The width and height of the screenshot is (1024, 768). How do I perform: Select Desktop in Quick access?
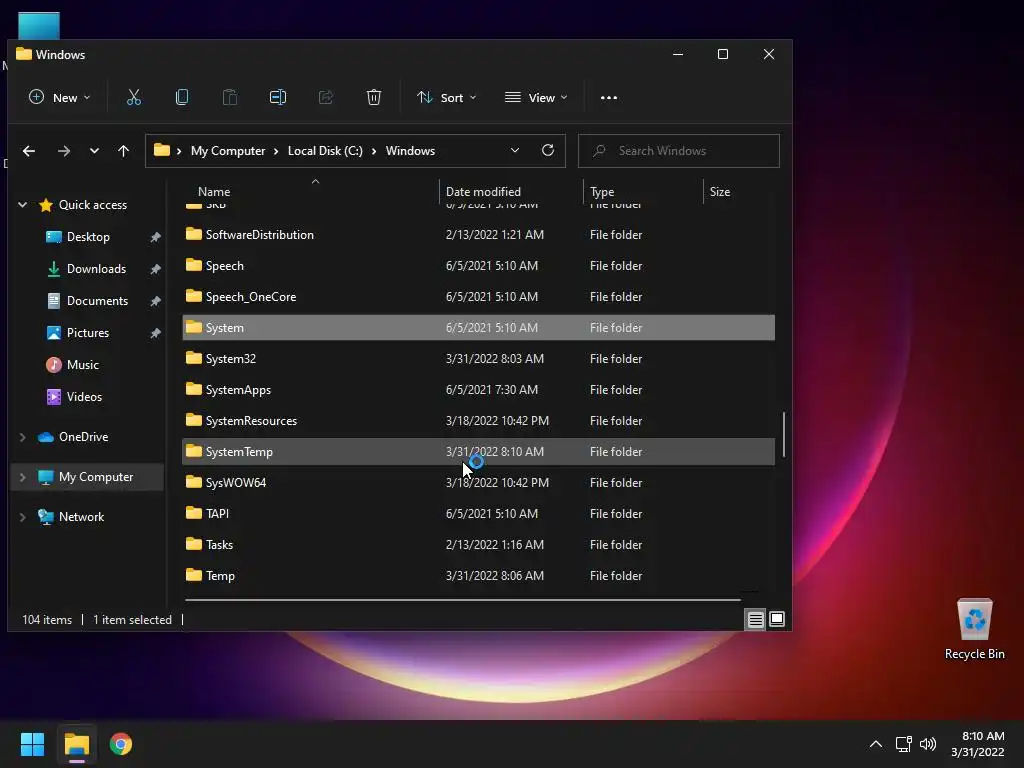(x=88, y=237)
